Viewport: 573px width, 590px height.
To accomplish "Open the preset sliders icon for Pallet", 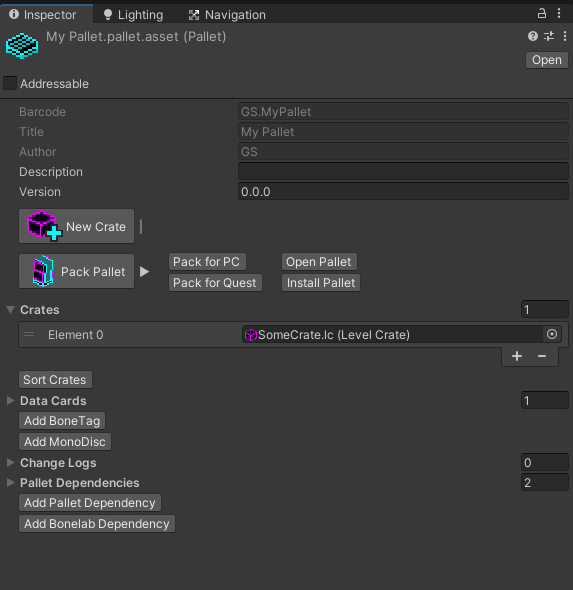I will 549,36.
